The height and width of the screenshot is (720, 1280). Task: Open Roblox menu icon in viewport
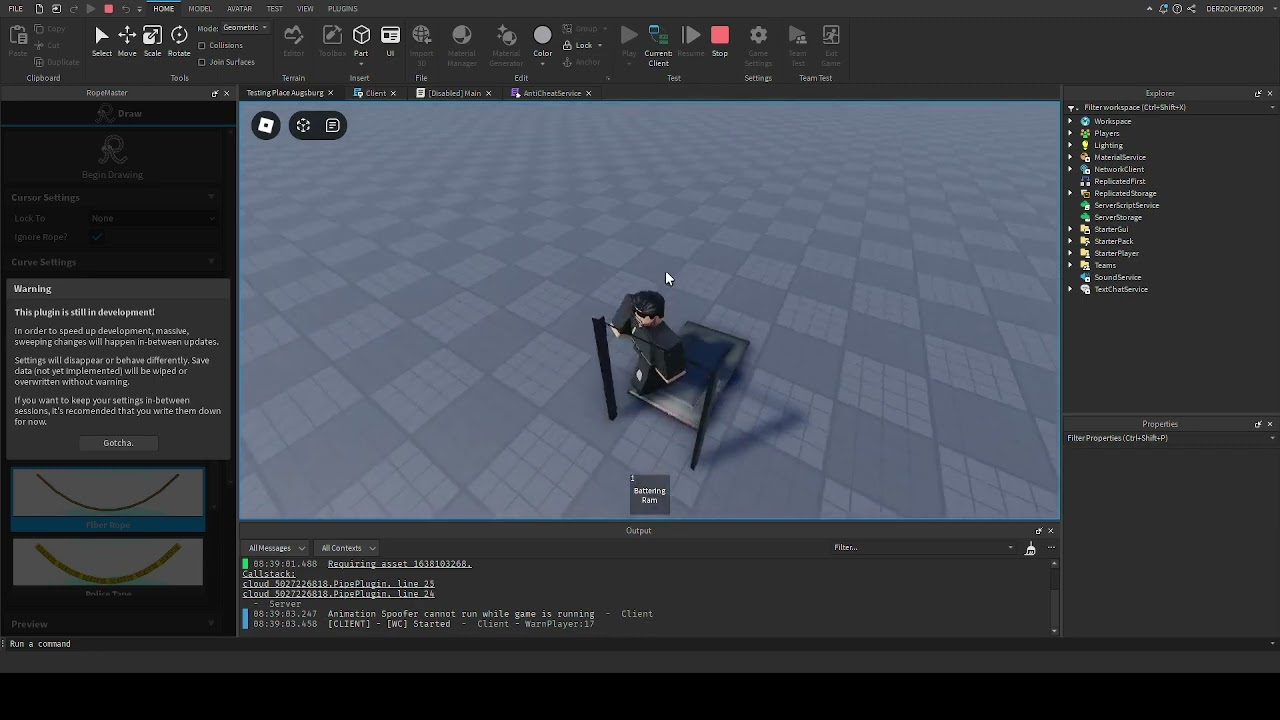point(266,126)
